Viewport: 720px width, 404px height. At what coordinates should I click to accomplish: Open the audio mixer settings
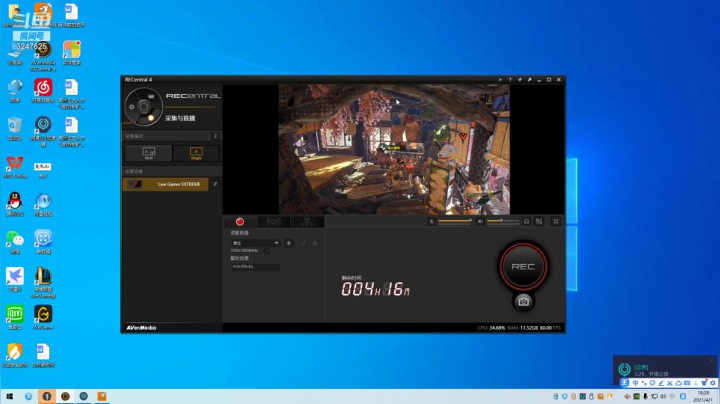539,221
